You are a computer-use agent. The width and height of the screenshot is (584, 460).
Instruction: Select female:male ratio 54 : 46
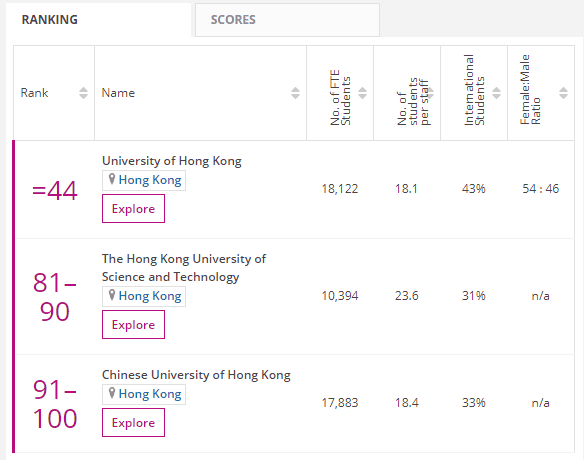[x=540, y=189]
